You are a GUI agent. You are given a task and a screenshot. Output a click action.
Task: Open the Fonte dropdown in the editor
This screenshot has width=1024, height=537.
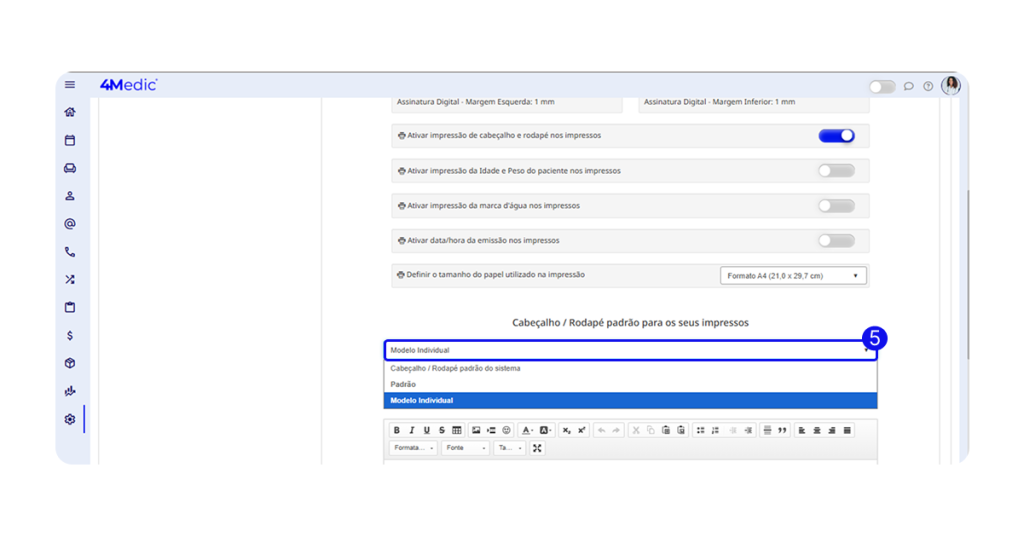pyautogui.click(x=466, y=448)
